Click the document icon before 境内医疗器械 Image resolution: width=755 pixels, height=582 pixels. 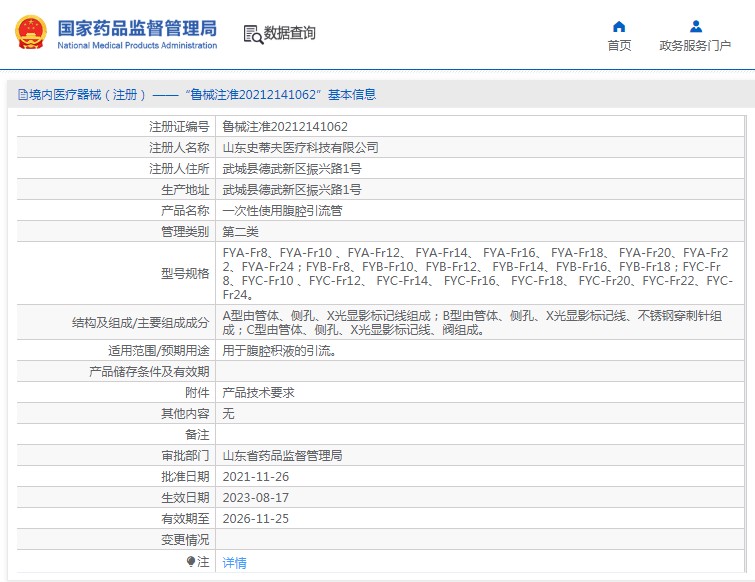23,94
